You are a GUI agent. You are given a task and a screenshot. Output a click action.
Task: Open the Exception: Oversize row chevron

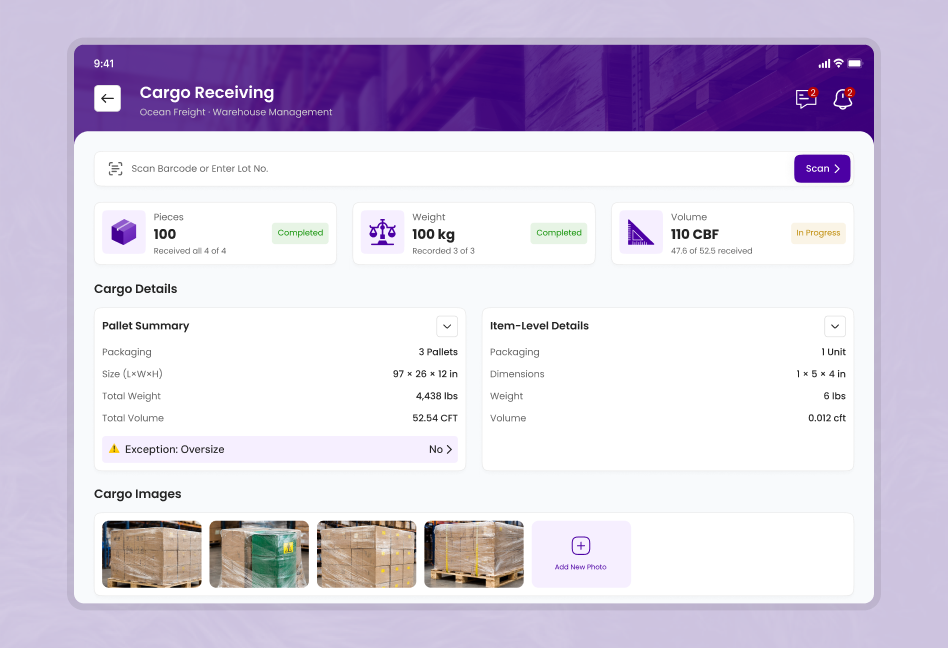pyautogui.click(x=449, y=449)
